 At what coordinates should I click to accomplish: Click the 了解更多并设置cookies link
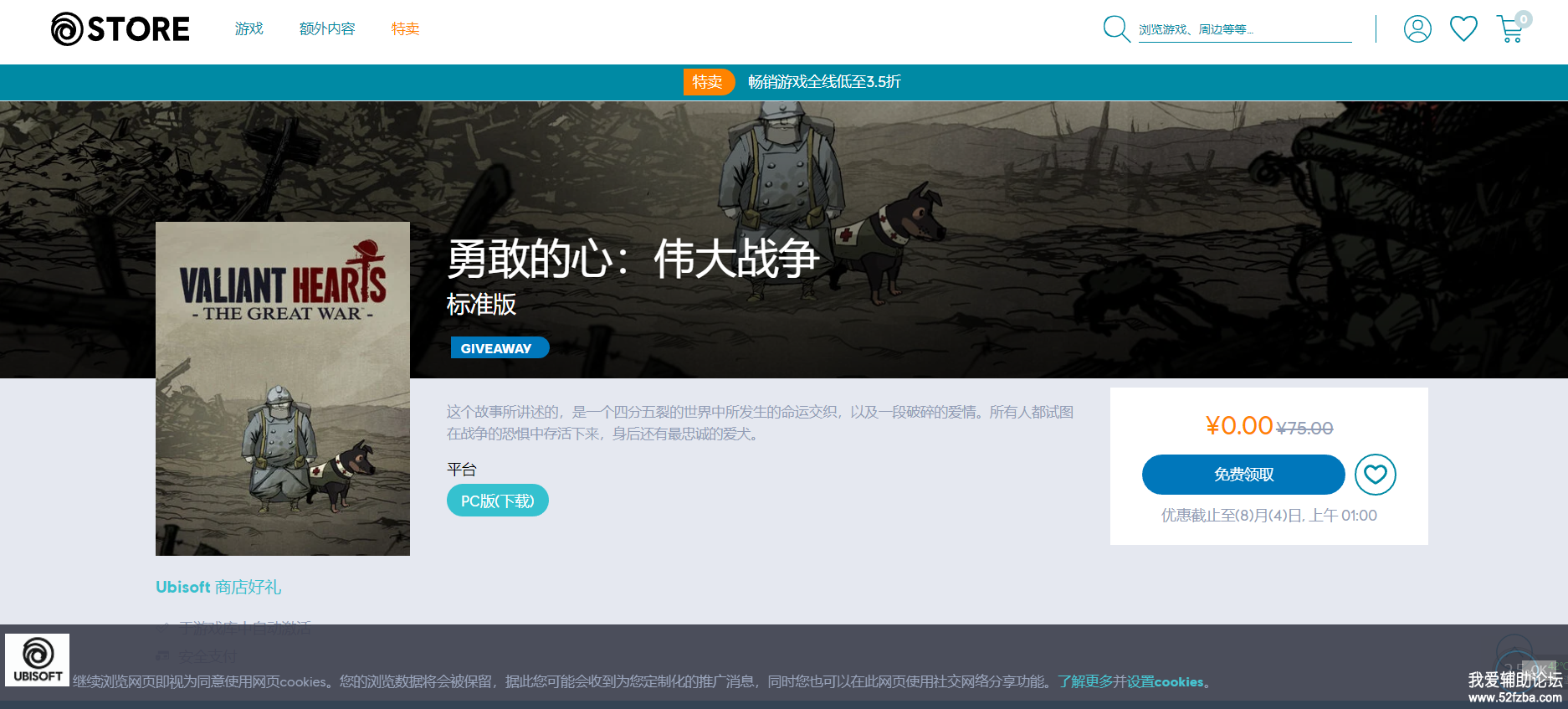1130,681
